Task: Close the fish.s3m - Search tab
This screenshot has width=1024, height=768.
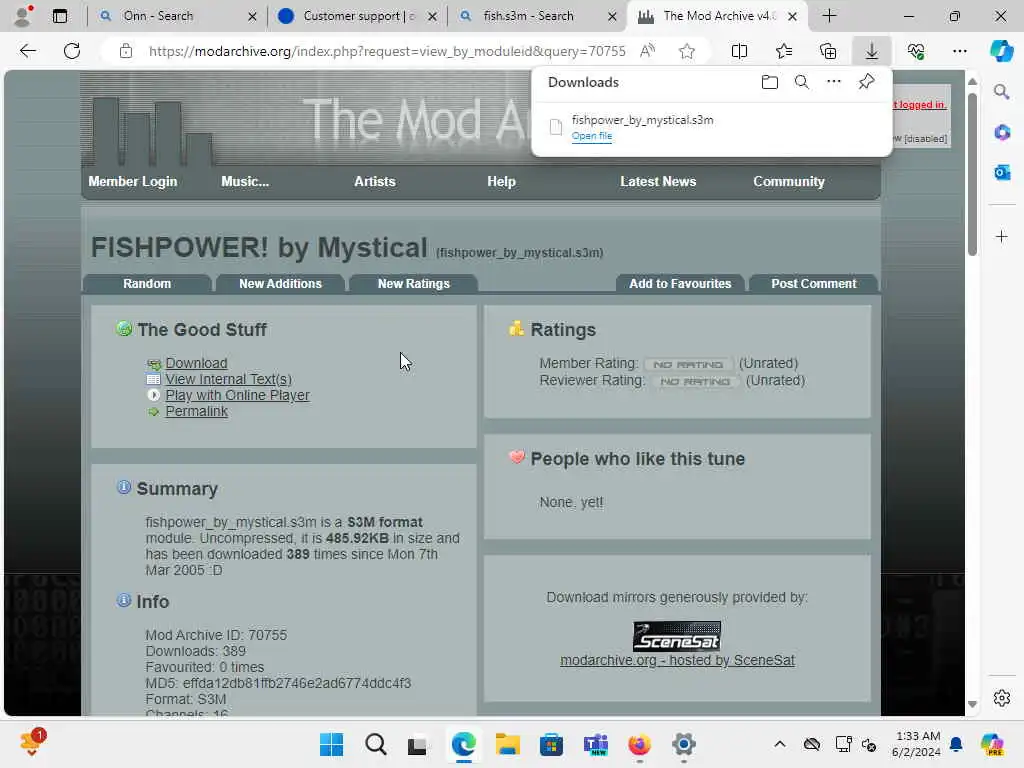Action: tap(612, 16)
